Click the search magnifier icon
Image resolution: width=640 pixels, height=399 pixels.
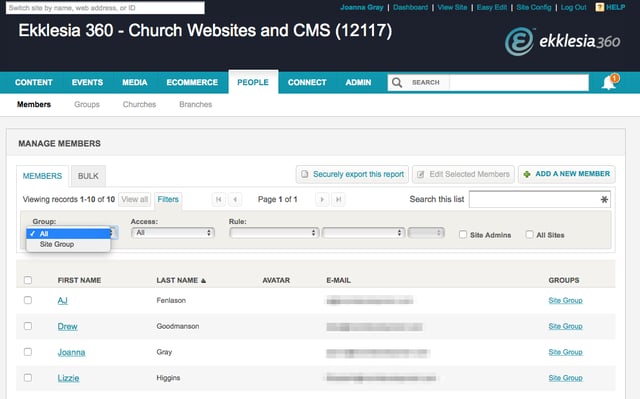[x=397, y=83]
